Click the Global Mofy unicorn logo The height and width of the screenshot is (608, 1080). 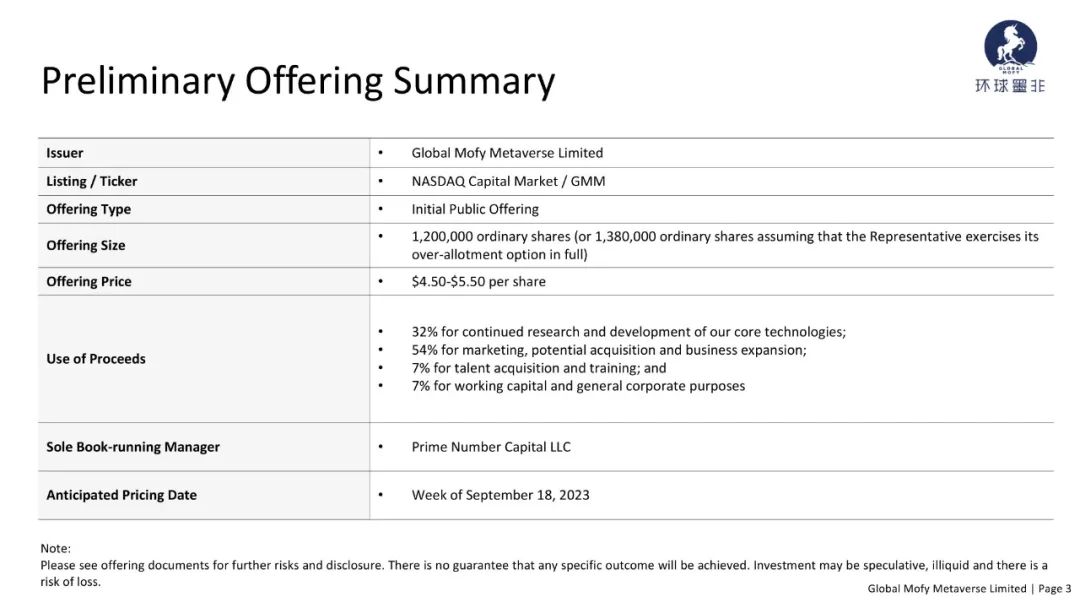coord(1010,45)
